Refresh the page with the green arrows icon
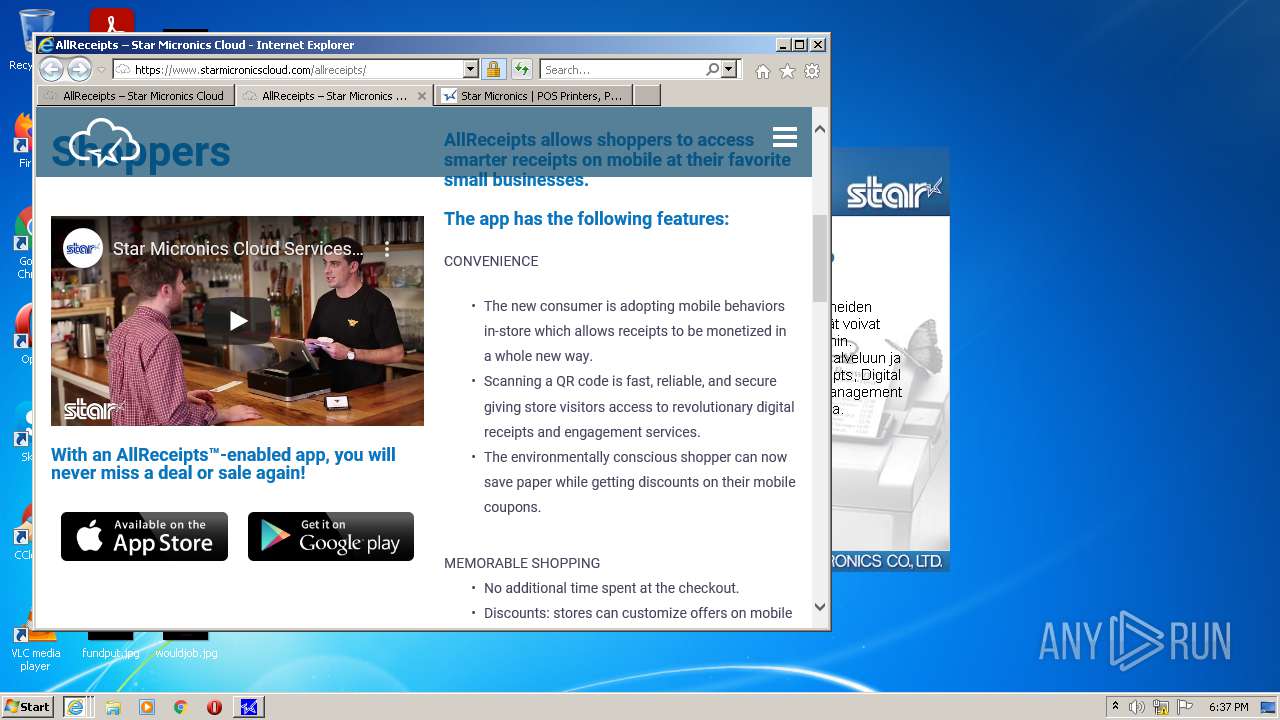The image size is (1280, 720). tap(522, 70)
